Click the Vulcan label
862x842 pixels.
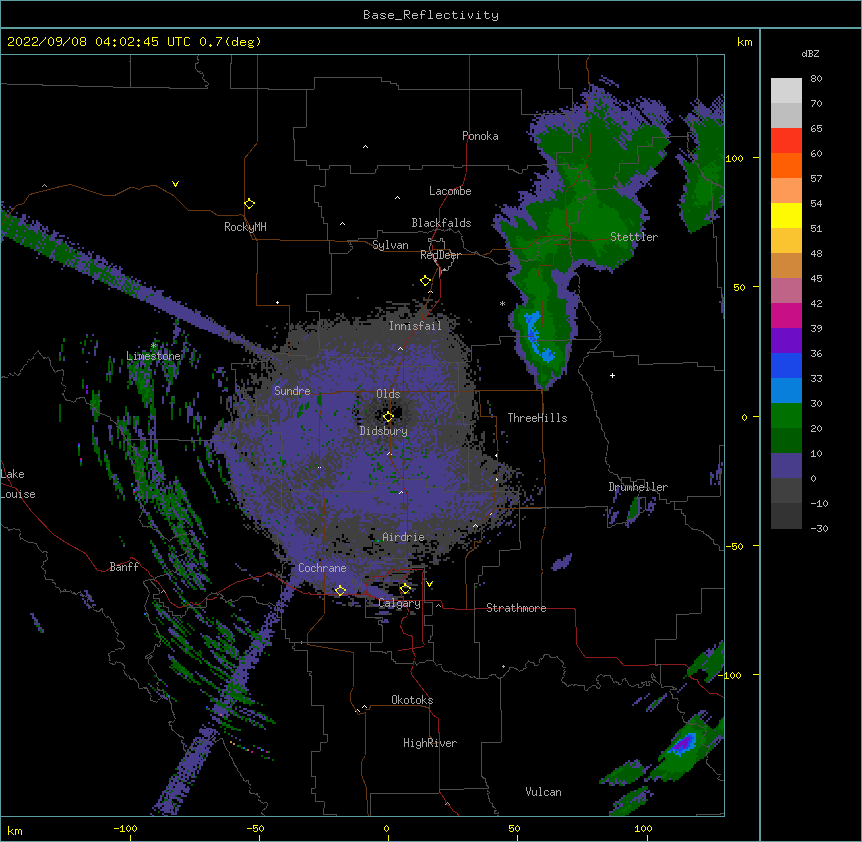[543, 792]
